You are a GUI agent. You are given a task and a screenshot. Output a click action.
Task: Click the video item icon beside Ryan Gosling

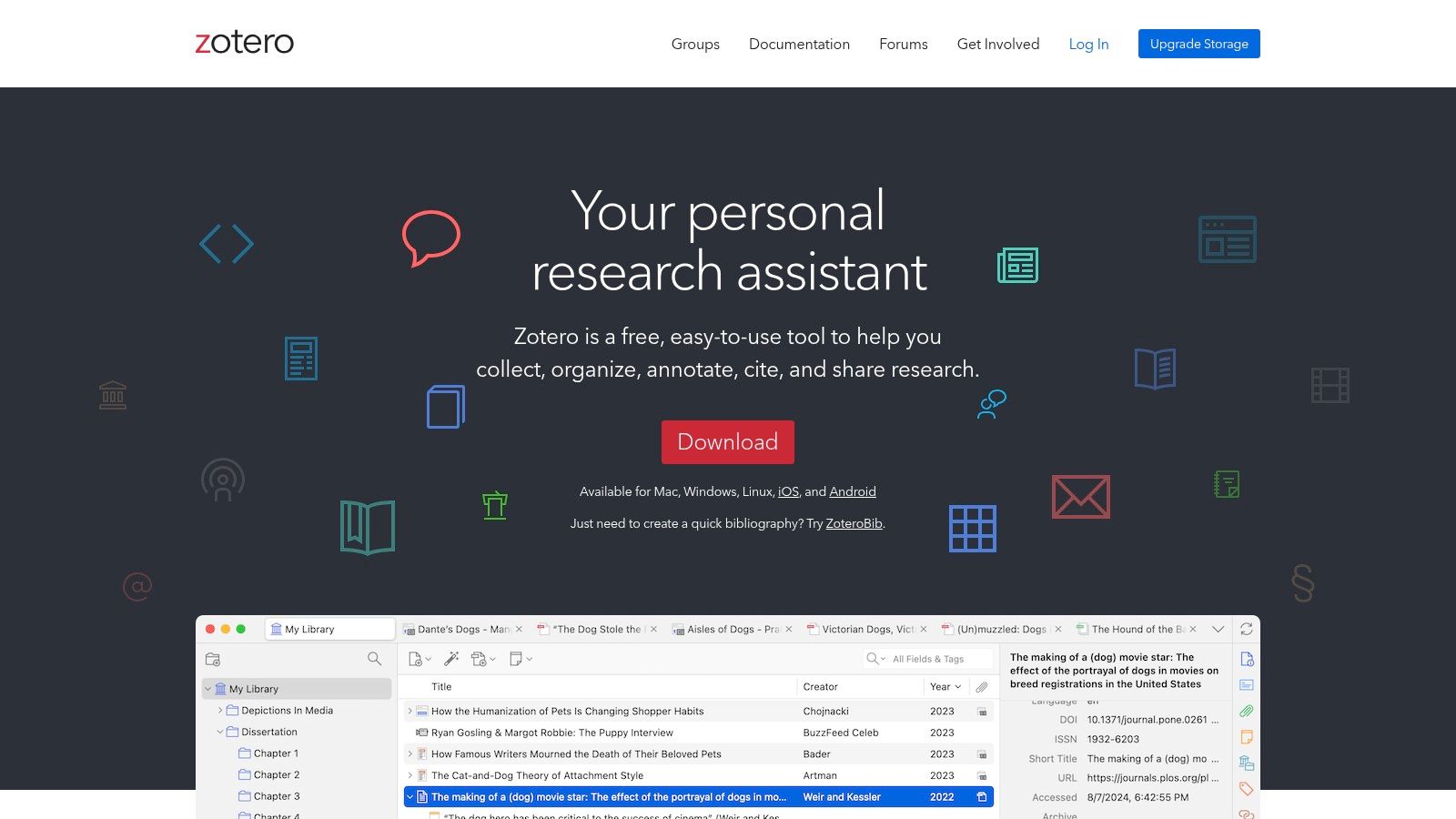[421, 733]
